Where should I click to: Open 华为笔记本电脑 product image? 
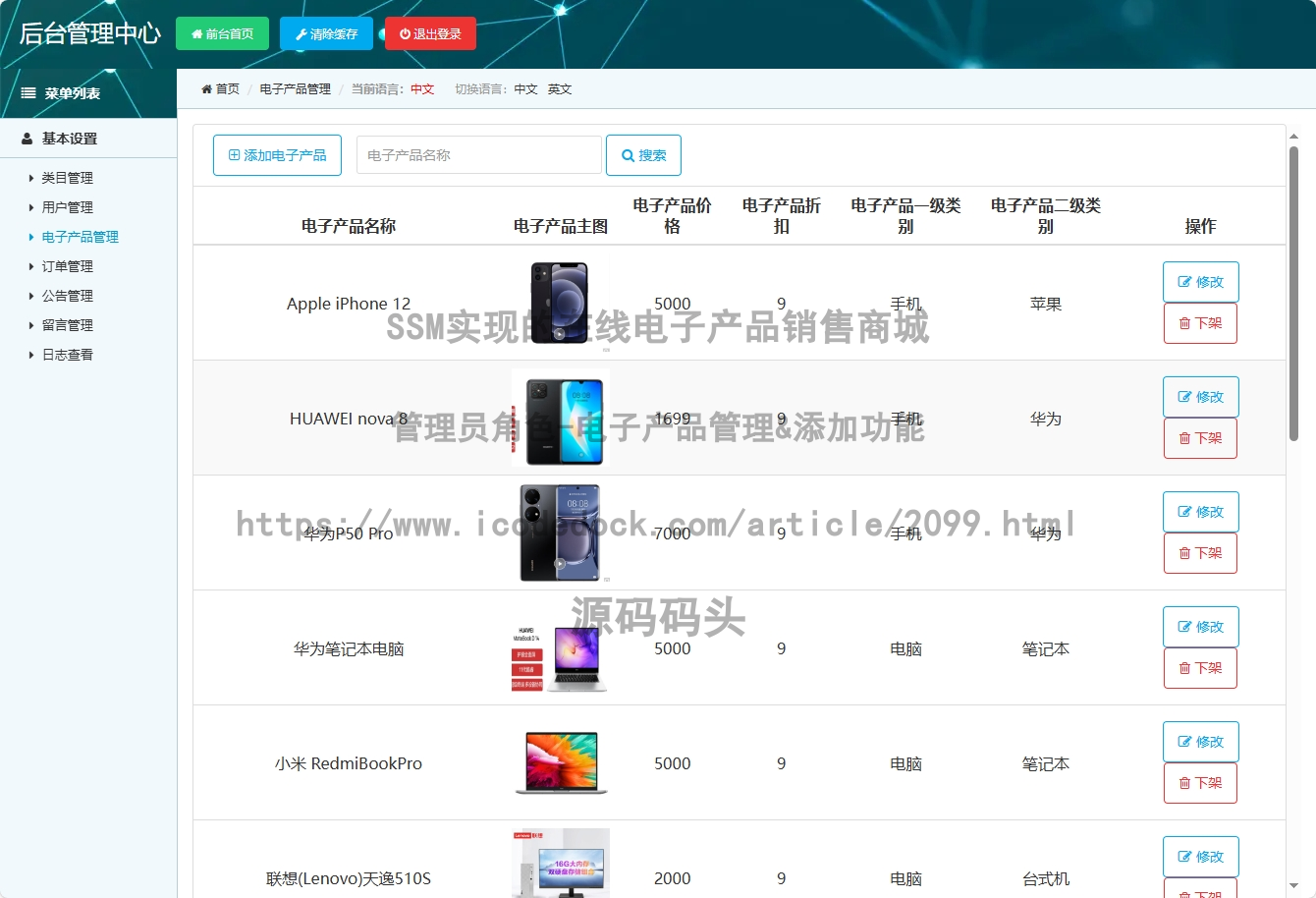561,647
